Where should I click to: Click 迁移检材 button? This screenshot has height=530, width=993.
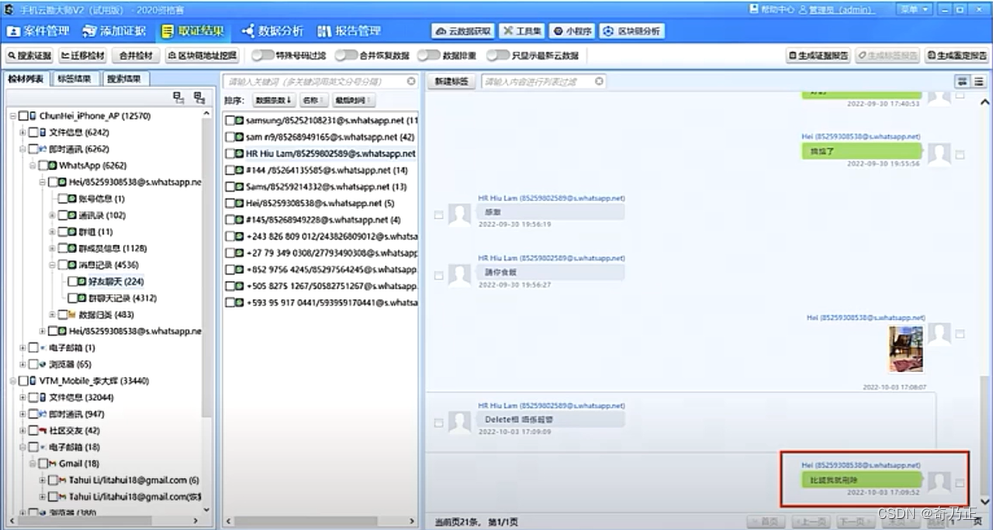(x=83, y=56)
